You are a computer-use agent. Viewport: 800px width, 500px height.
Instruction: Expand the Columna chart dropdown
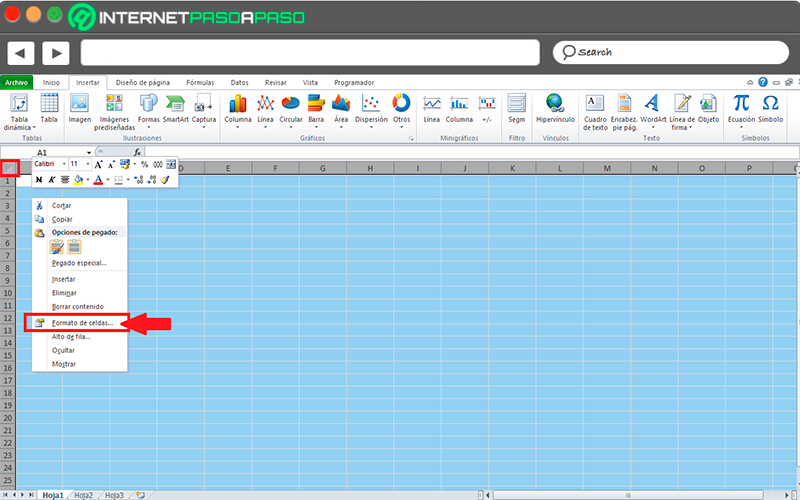pyautogui.click(x=238, y=127)
